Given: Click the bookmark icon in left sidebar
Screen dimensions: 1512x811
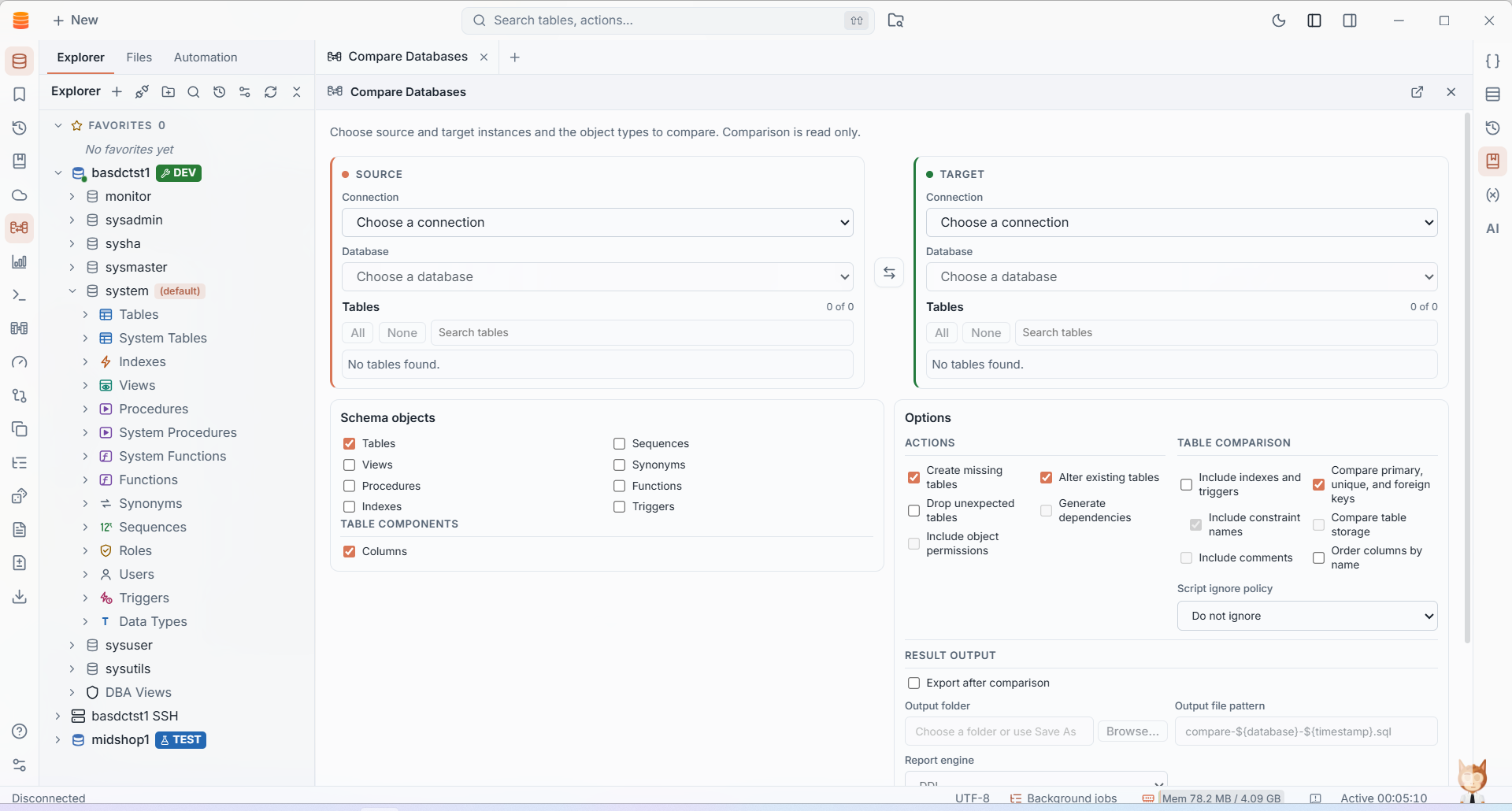Looking at the screenshot, I should (x=20, y=94).
